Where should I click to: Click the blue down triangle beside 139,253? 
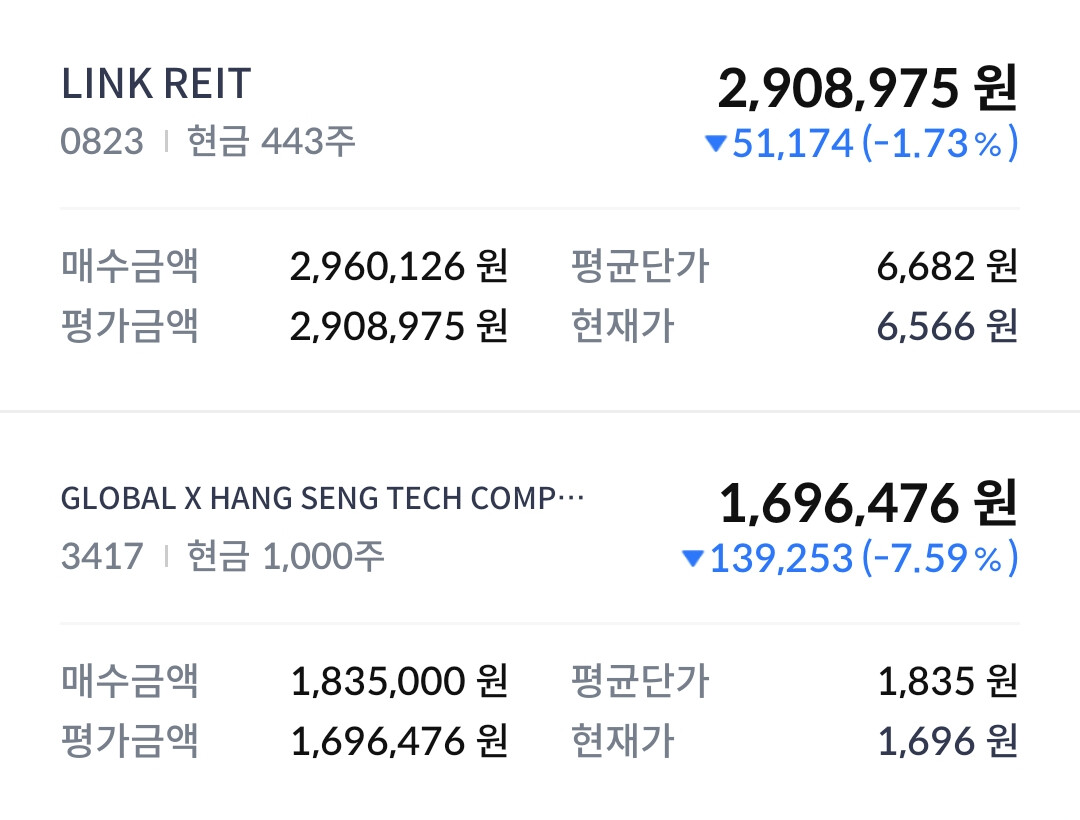click(x=692, y=559)
